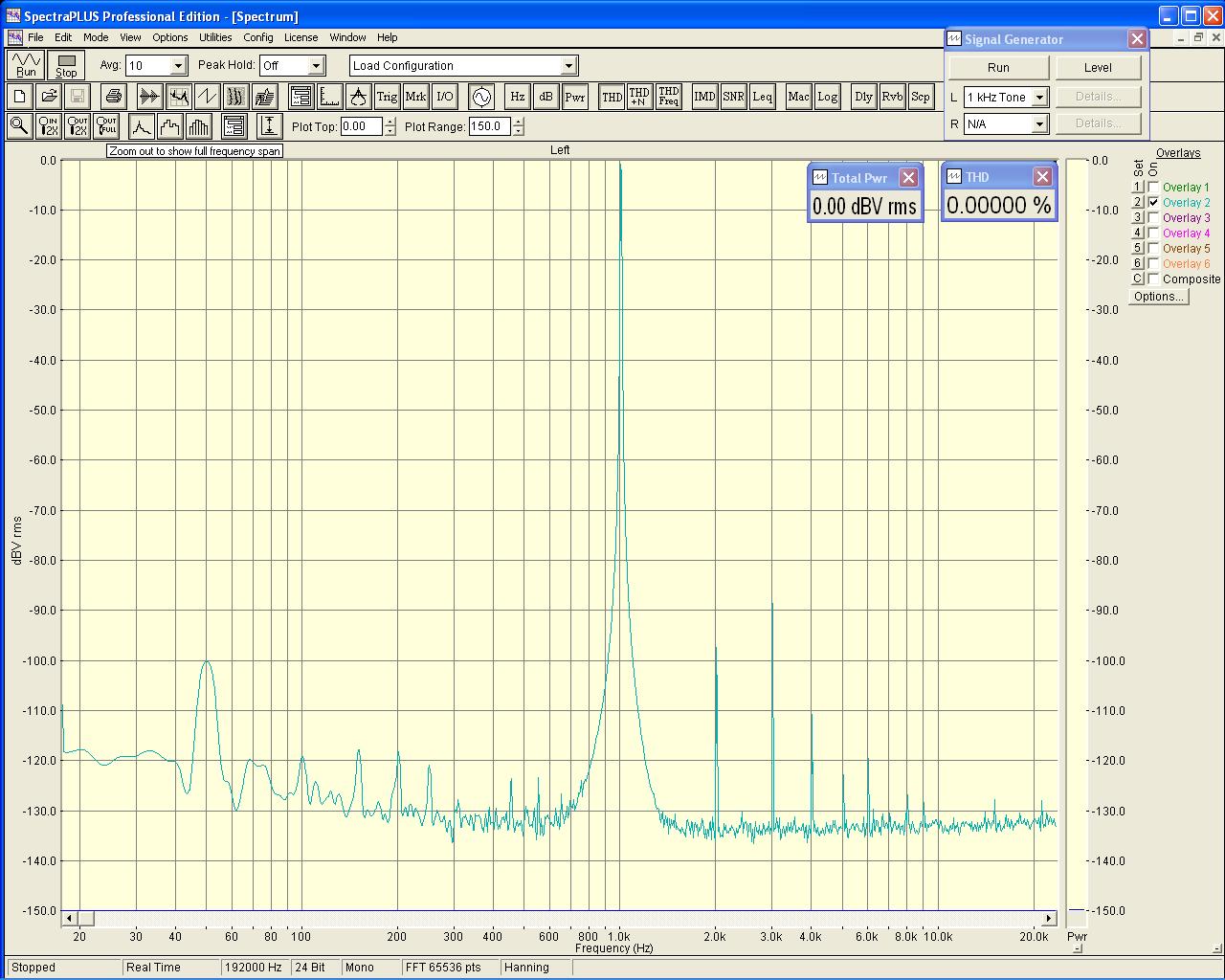Expand the L channel 1 kHz Tone dropdown

point(1039,98)
